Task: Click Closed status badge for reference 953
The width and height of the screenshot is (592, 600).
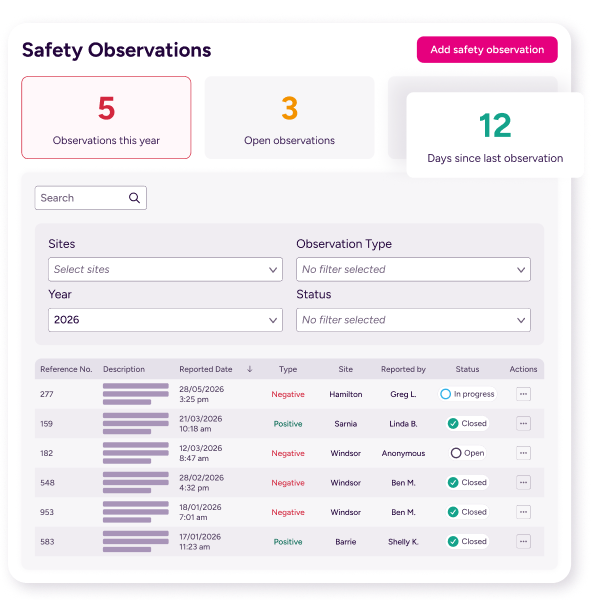Action: (467, 512)
